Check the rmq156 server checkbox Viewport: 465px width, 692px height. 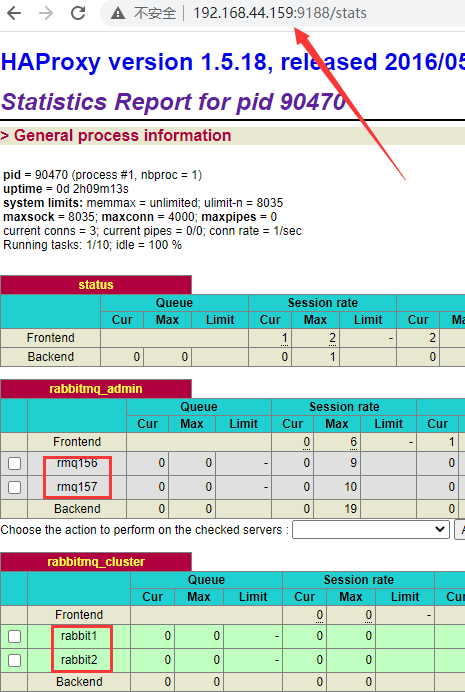coord(15,463)
